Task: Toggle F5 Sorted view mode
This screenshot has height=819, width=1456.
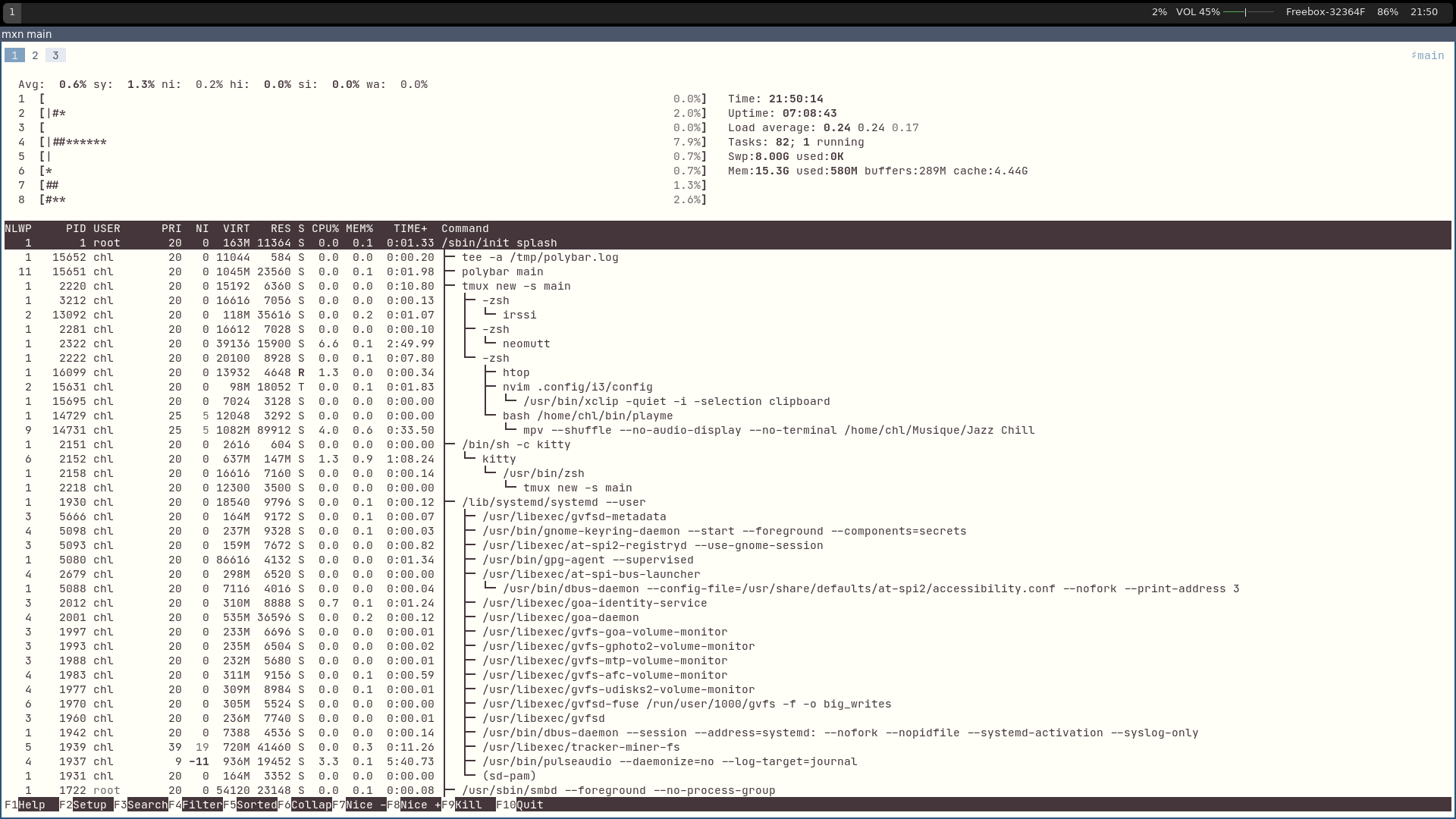Action: [256, 805]
